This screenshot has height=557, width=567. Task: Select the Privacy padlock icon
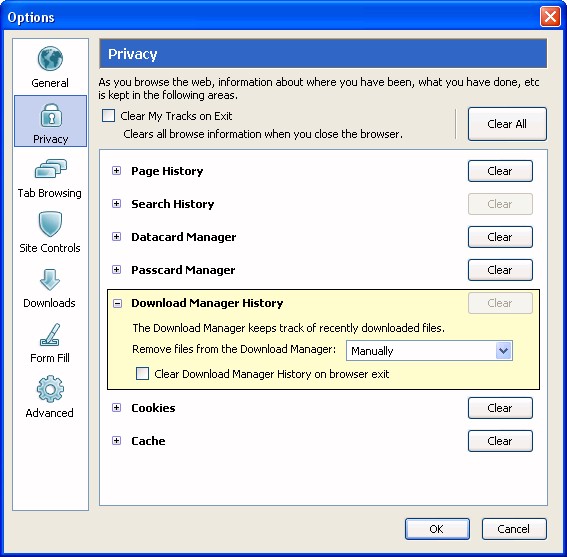pos(51,115)
